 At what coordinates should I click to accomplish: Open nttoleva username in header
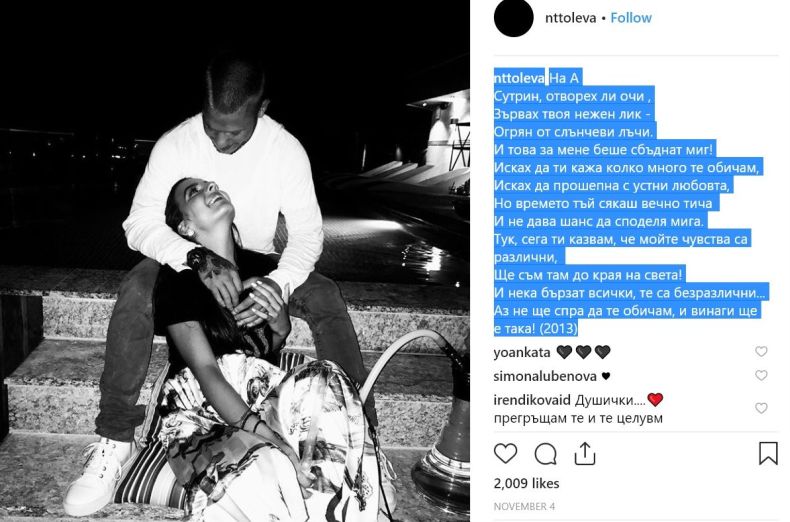point(570,18)
